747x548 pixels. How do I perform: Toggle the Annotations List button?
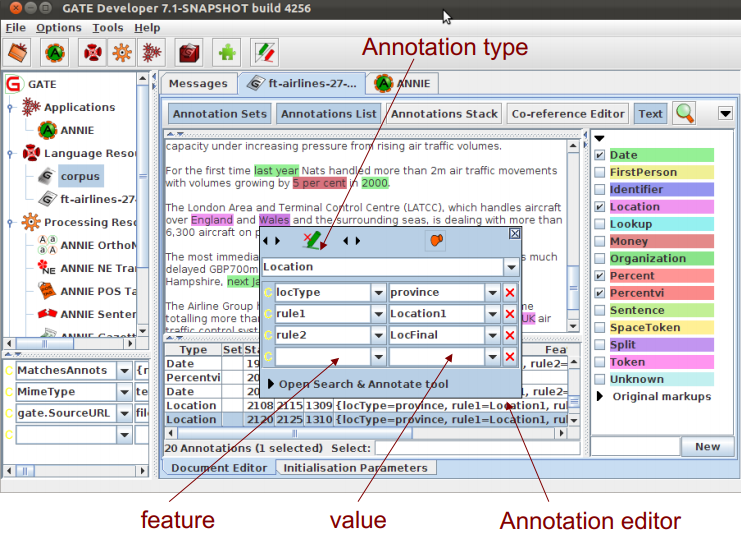click(x=329, y=114)
